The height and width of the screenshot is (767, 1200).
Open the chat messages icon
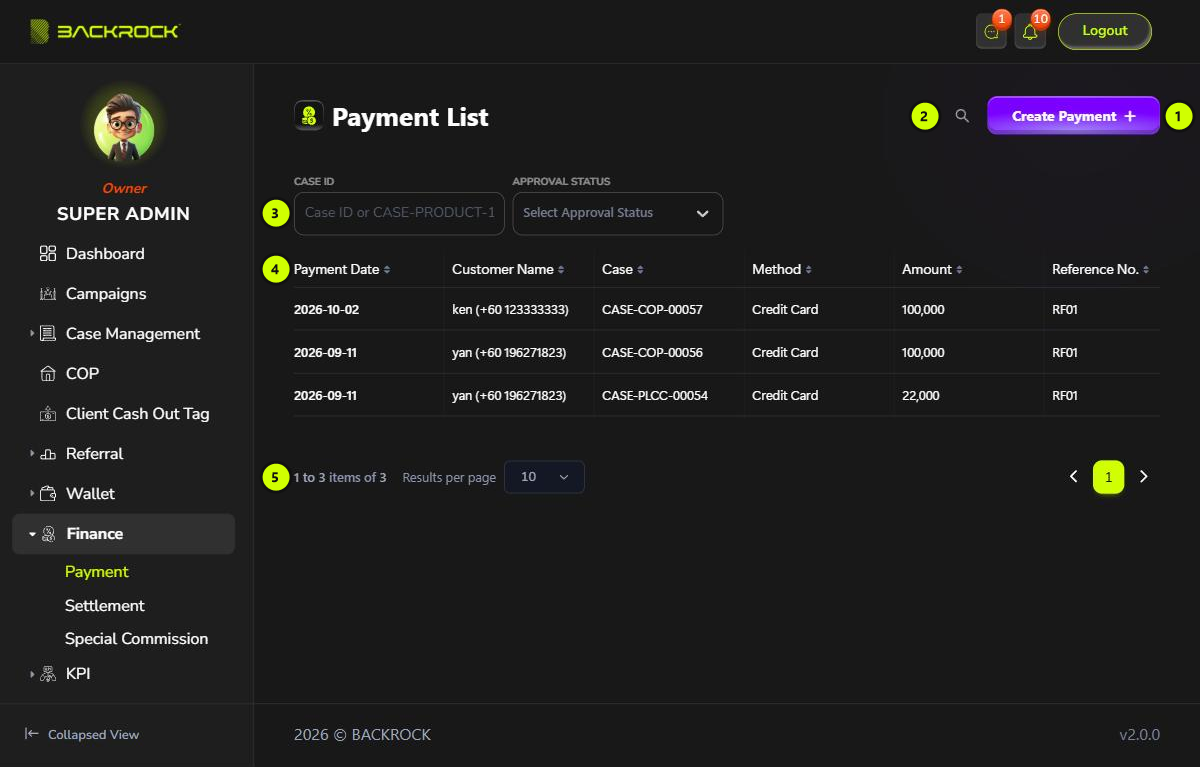coord(991,32)
